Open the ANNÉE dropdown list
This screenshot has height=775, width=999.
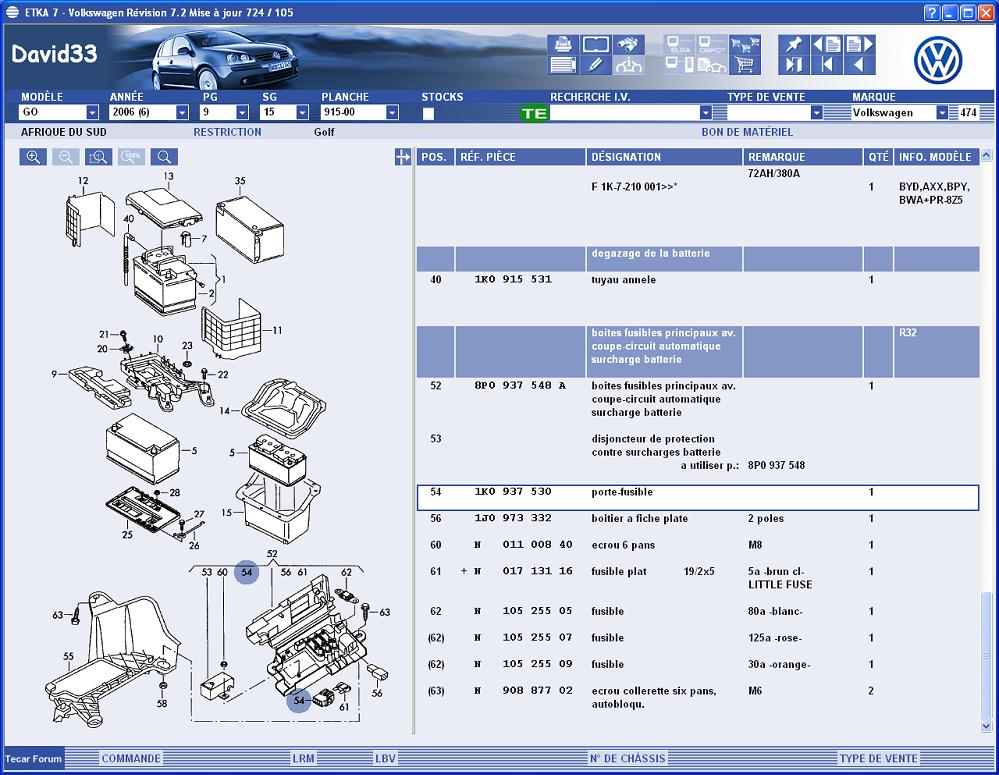pyautogui.click(x=182, y=113)
